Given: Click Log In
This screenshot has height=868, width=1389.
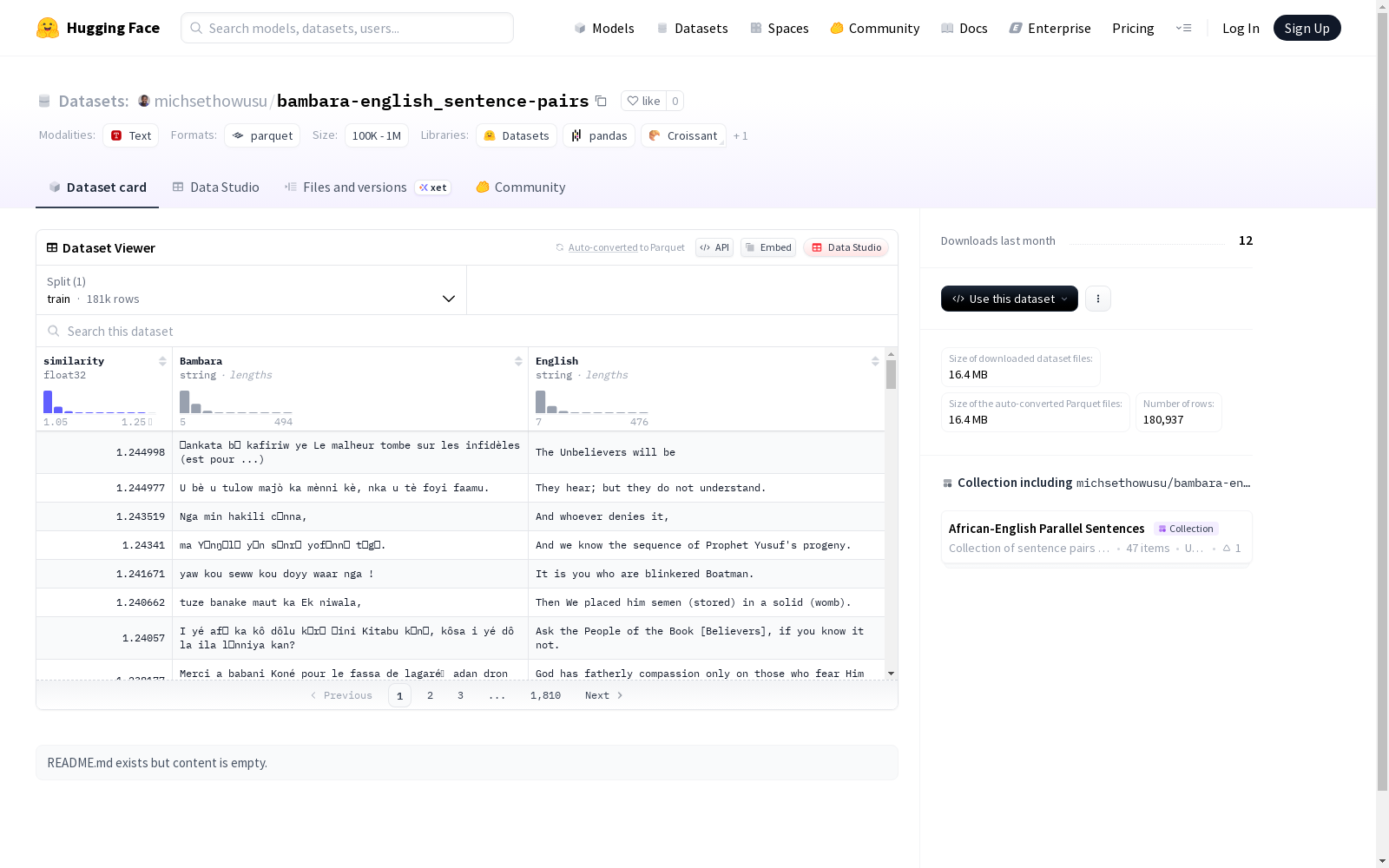Looking at the screenshot, I should (x=1241, y=28).
